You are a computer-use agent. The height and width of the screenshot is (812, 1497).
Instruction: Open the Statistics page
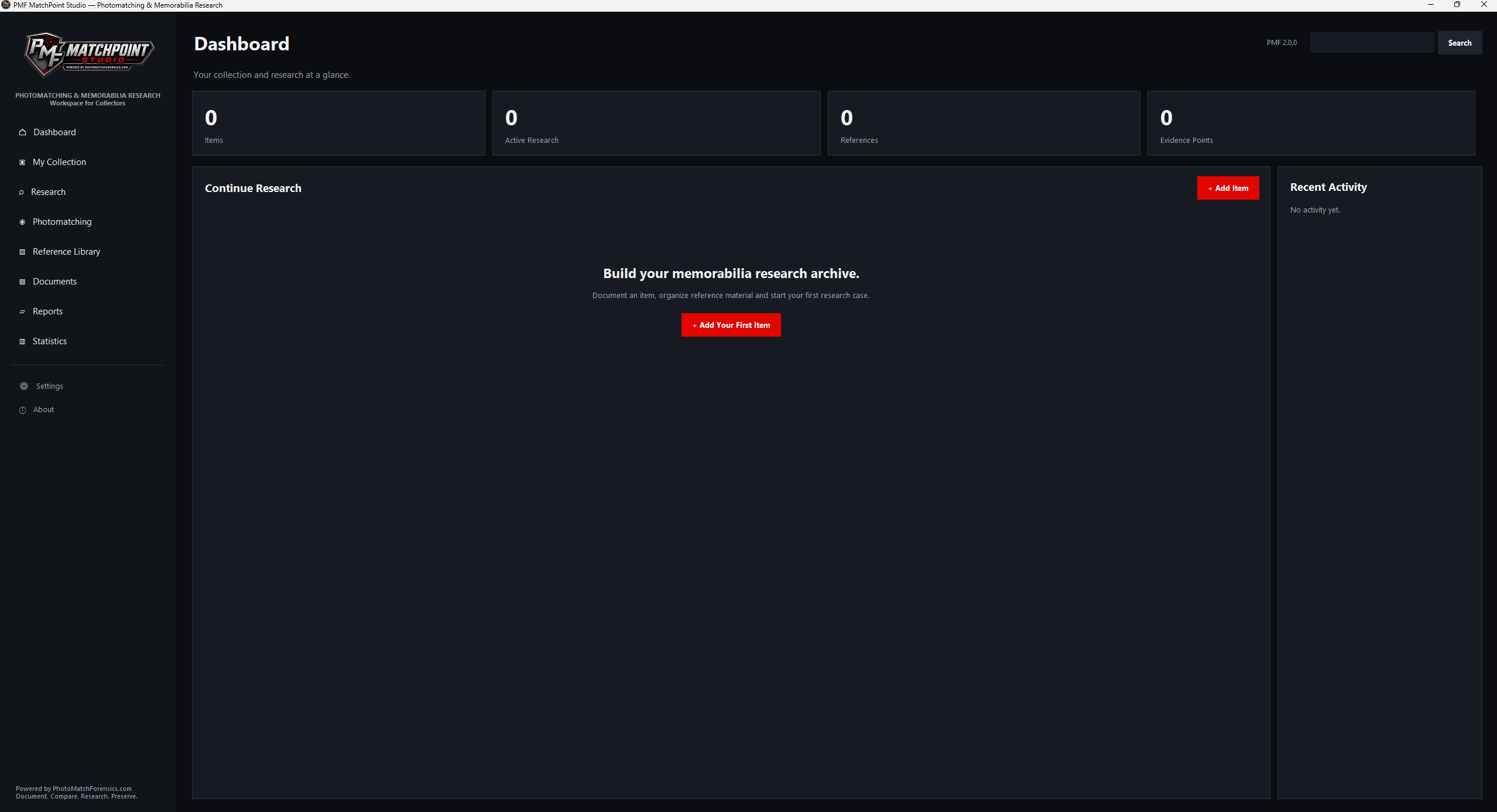50,341
